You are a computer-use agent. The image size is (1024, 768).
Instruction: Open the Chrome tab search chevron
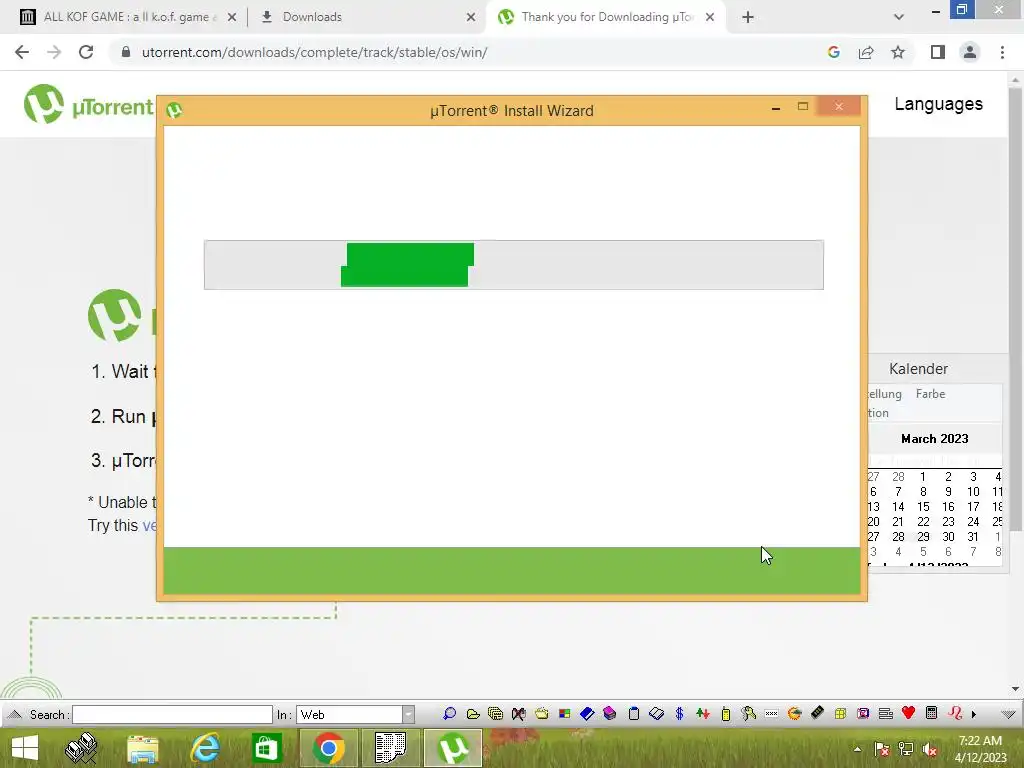click(x=899, y=17)
